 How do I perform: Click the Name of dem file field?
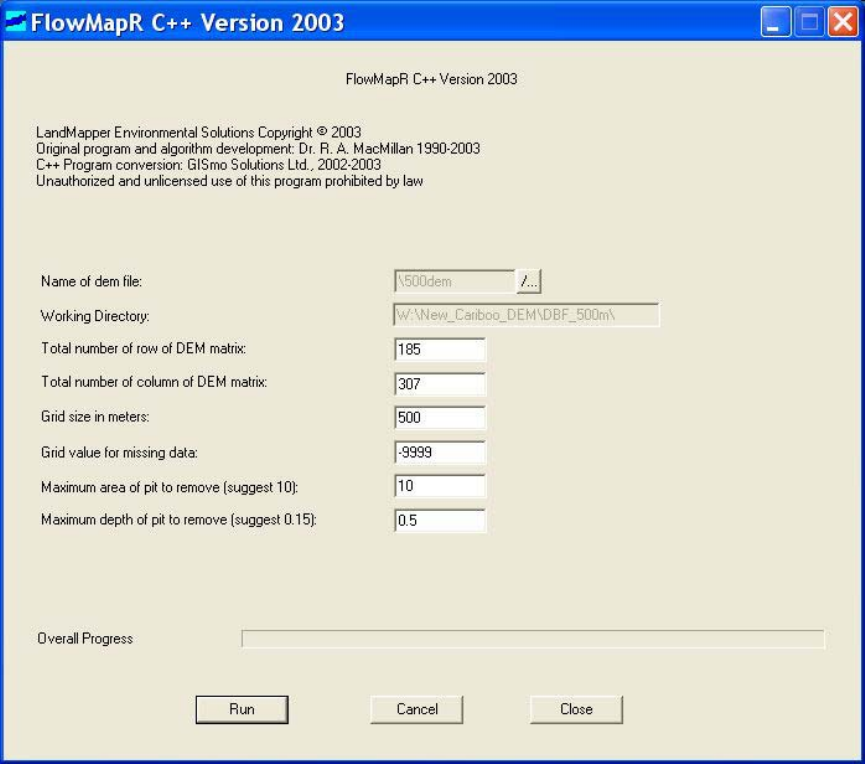click(x=455, y=281)
